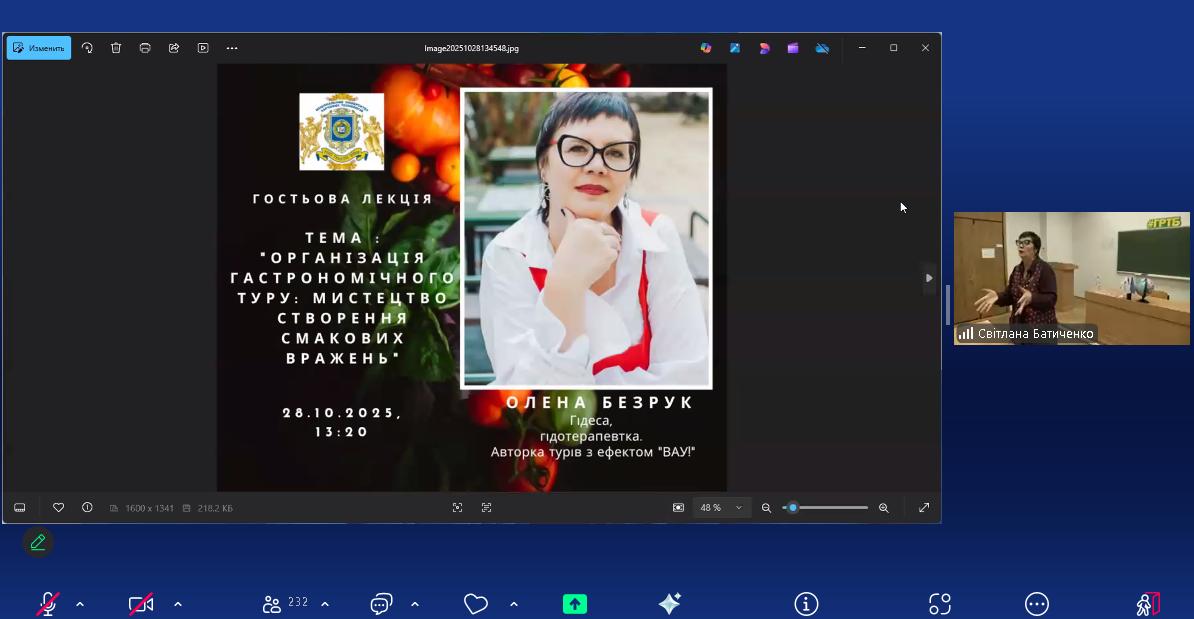Click Світлана Батиченко video thumbnail

pyautogui.click(x=1071, y=279)
